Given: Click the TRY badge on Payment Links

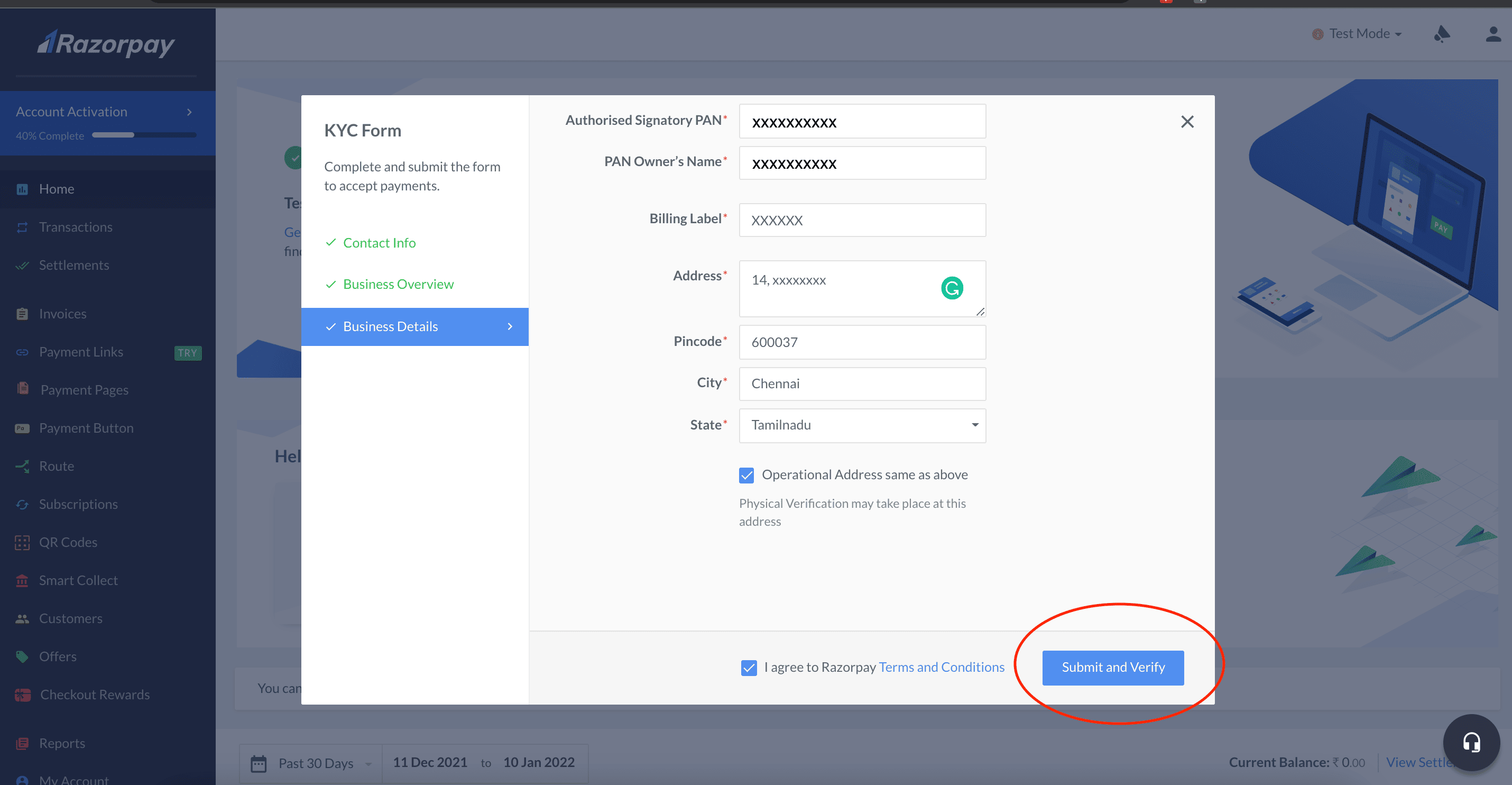Looking at the screenshot, I should coord(188,353).
